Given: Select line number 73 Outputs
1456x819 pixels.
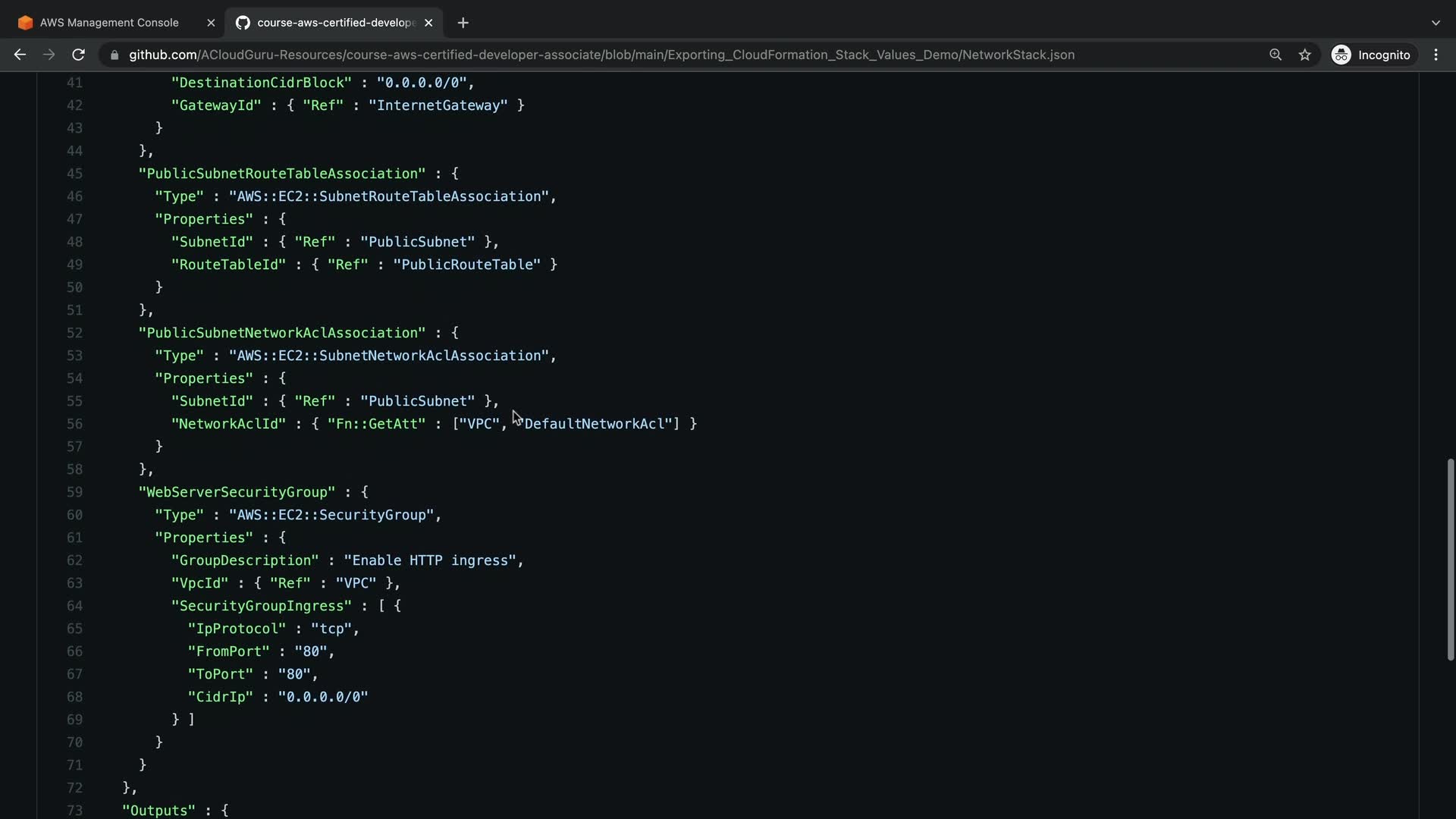Looking at the screenshot, I should [x=74, y=810].
